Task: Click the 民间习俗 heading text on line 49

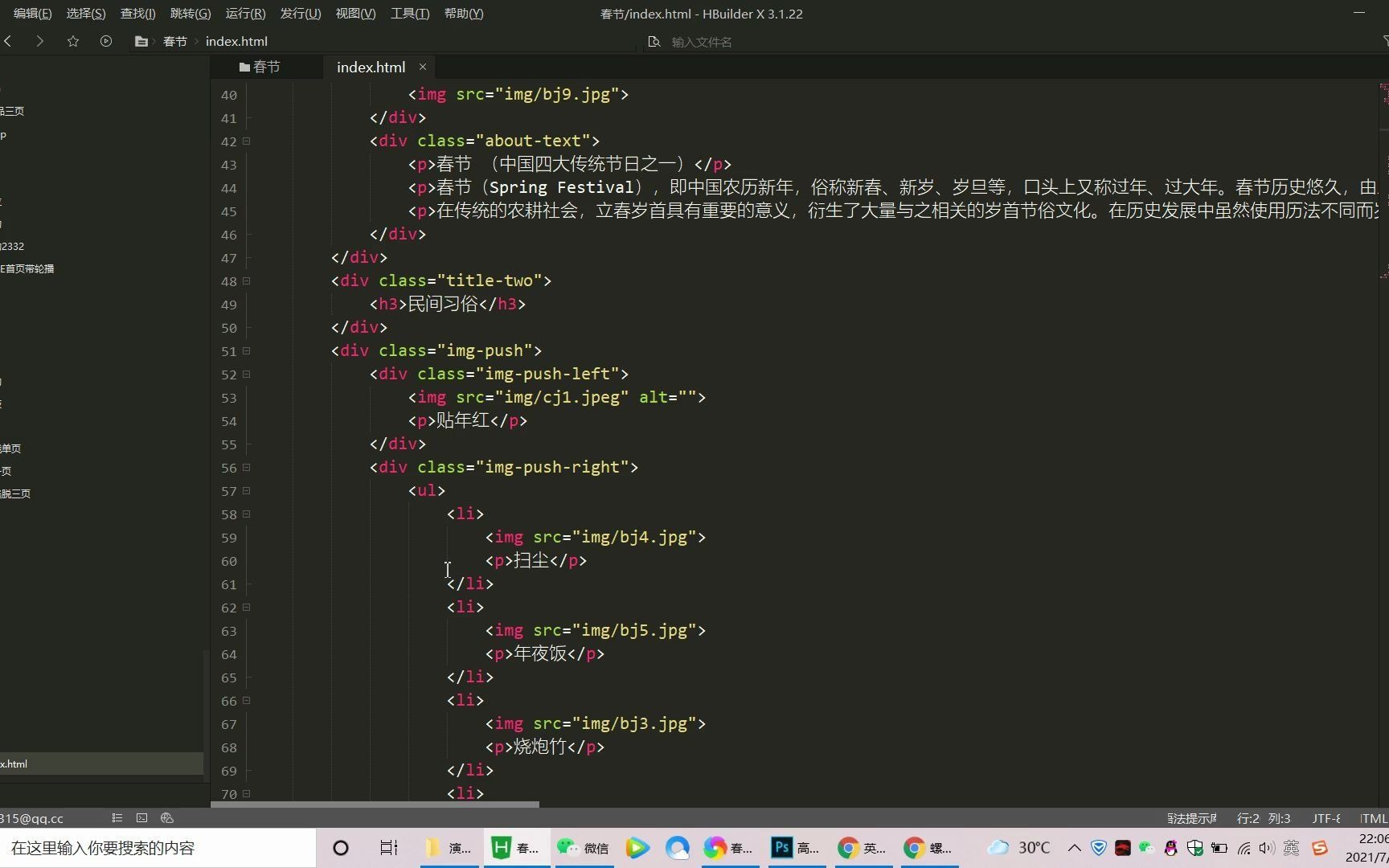Action: click(444, 304)
